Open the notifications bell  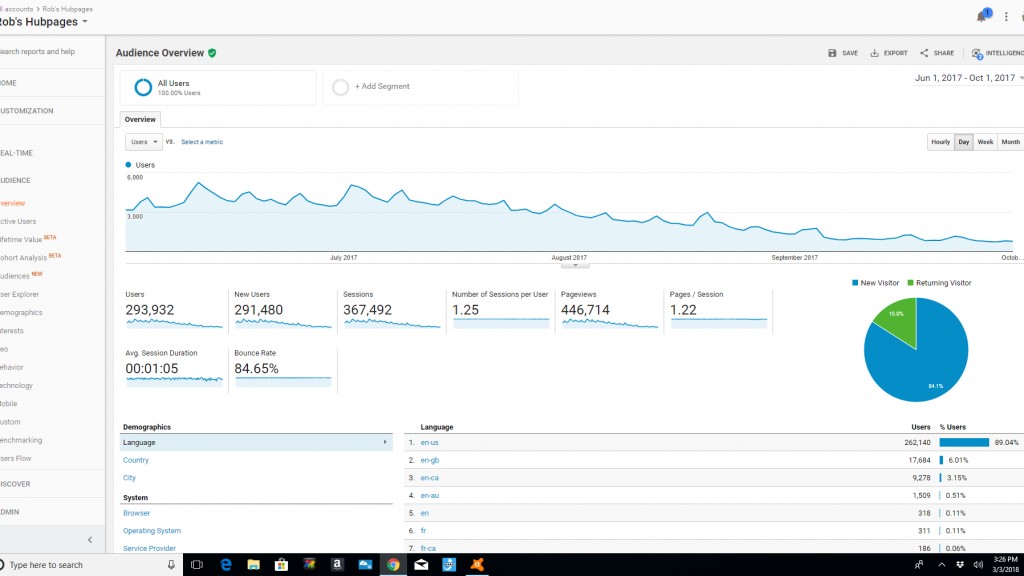(982, 16)
